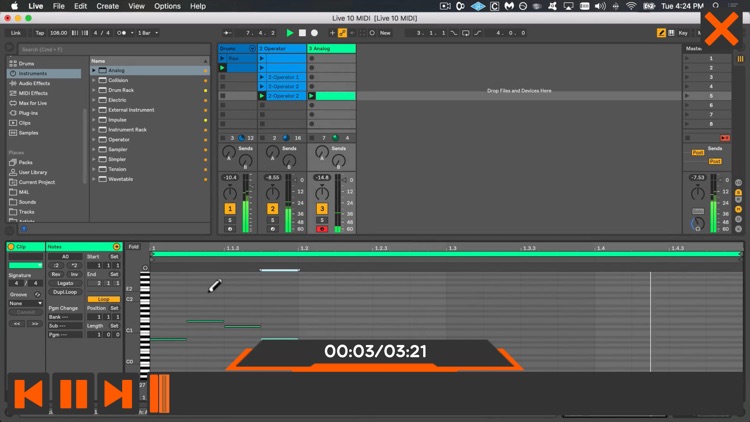Click the Arrangement Record button in transport

tap(314, 33)
